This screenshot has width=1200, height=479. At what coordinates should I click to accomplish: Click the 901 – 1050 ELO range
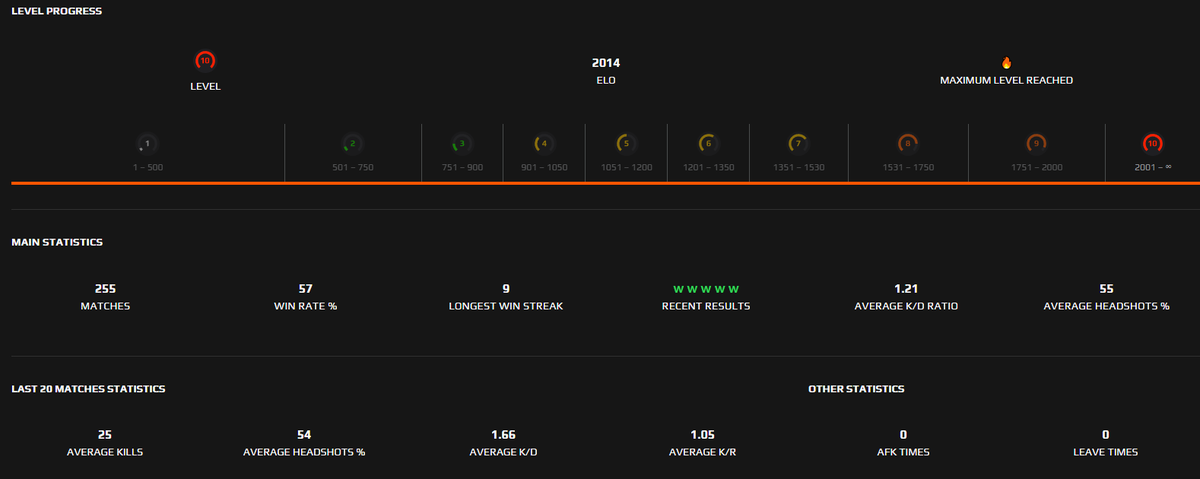[x=544, y=167]
